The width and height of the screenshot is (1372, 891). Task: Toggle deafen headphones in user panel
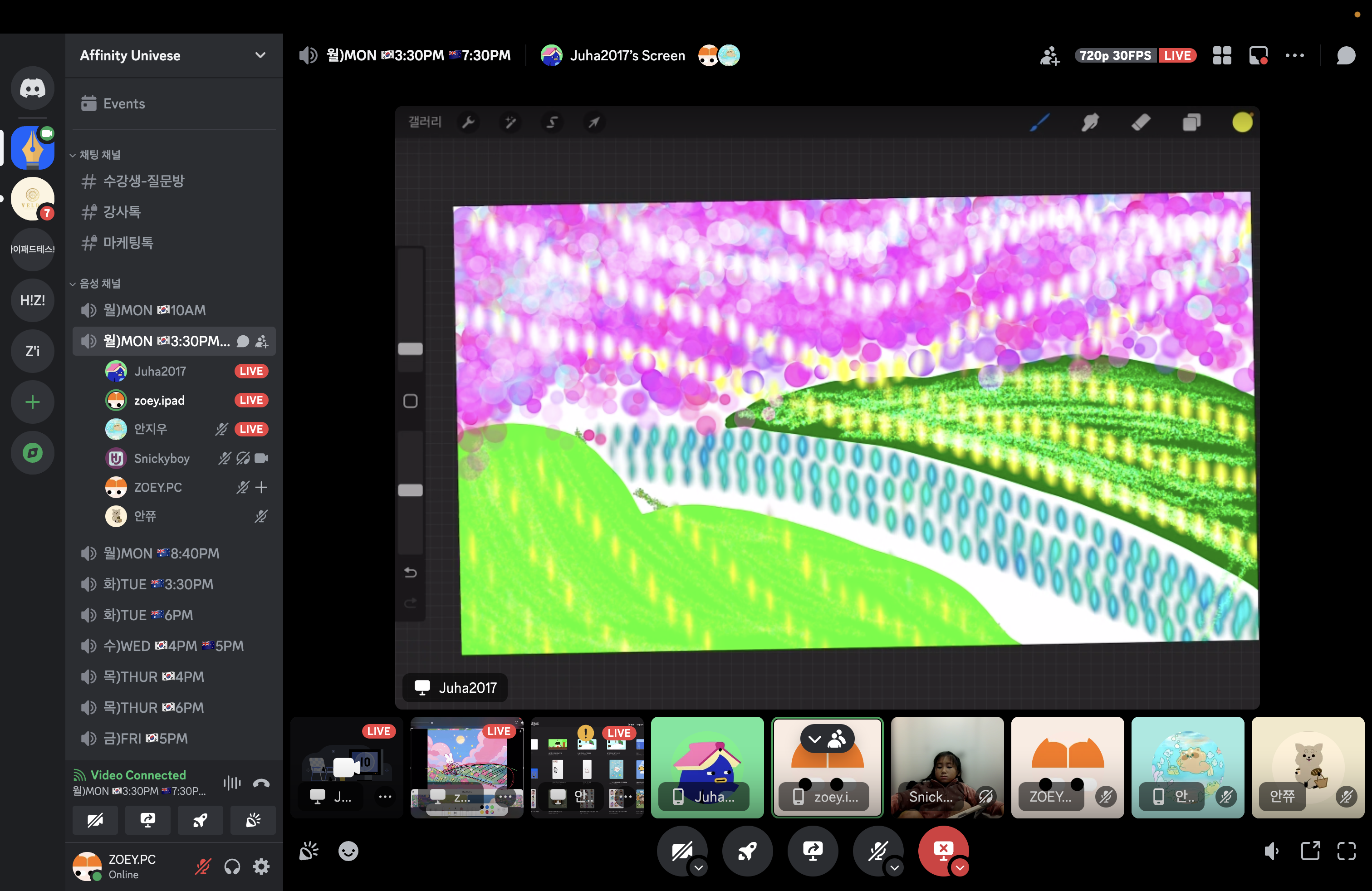pos(232,866)
